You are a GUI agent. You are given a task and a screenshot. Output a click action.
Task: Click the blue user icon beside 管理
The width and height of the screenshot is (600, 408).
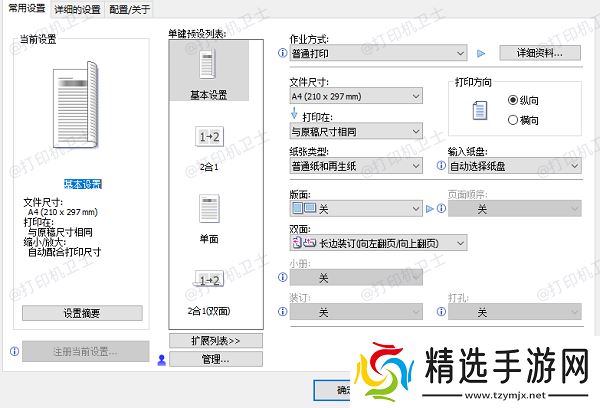tap(161, 360)
